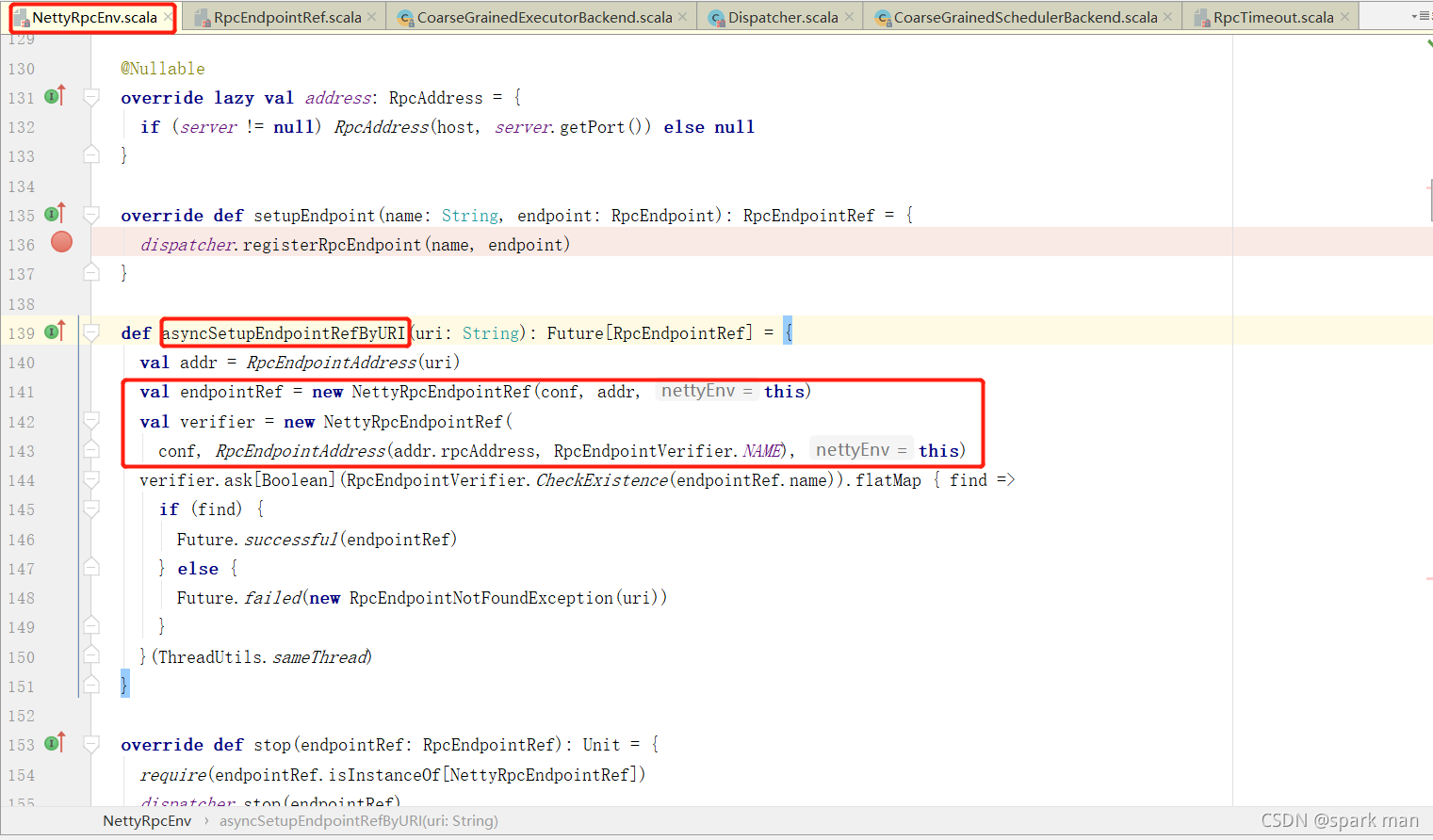The width and height of the screenshot is (1433, 840).
Task: Open the CoarseGrainedExecutorBackend.scala tab
Action: pos(544,18)
